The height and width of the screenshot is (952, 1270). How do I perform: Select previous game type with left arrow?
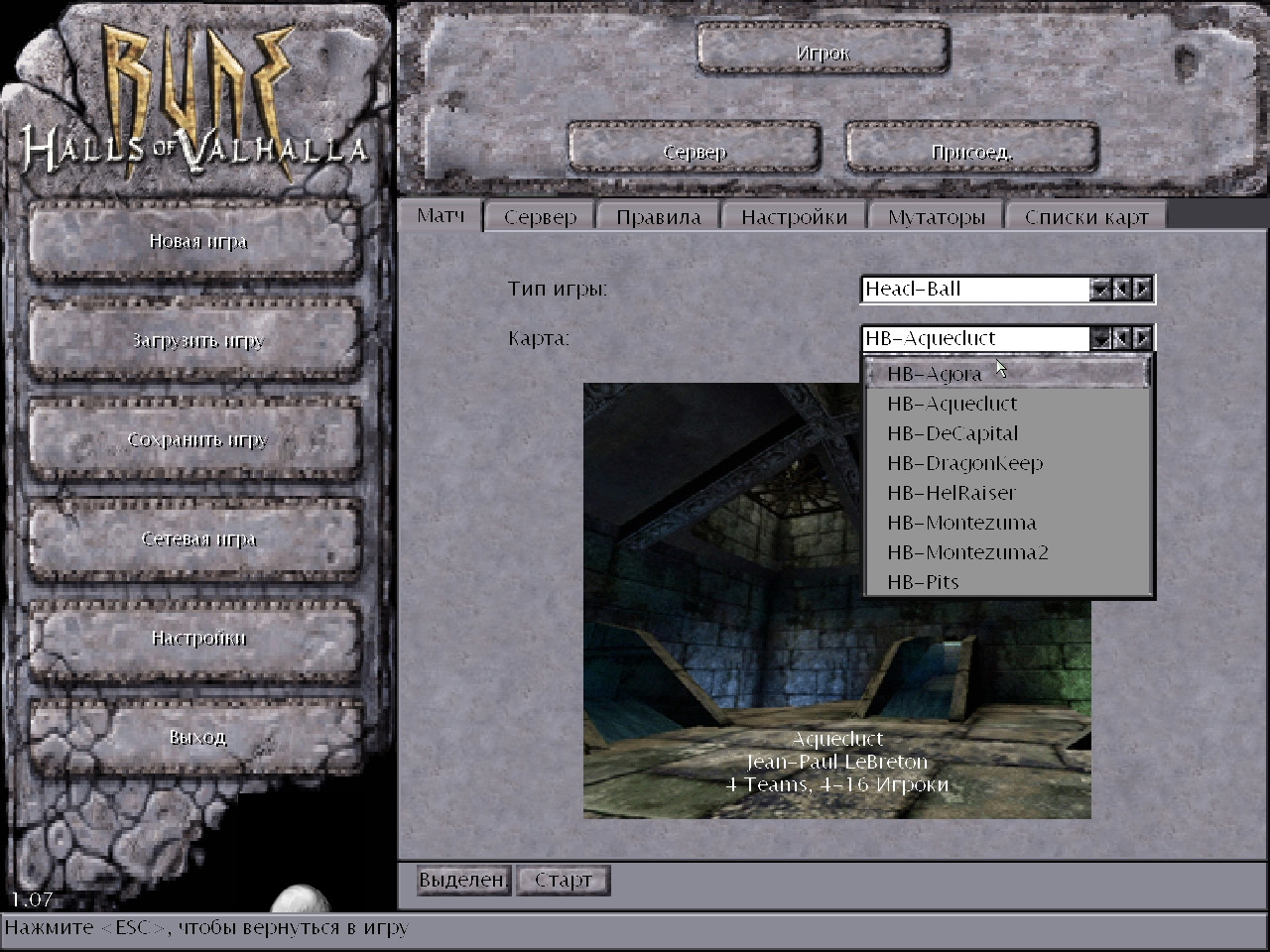1121,289
